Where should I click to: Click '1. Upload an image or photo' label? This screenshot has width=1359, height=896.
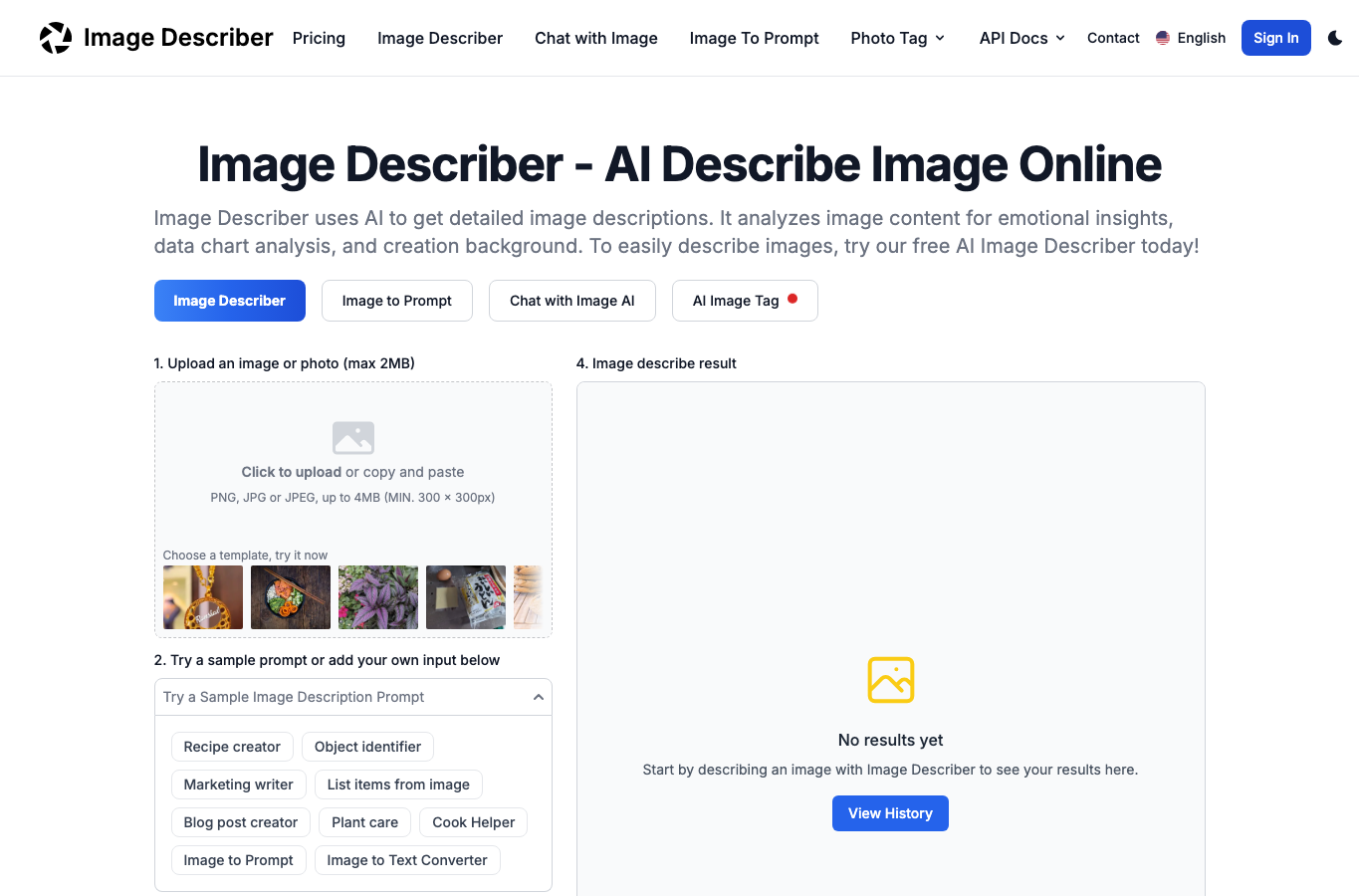285,363
